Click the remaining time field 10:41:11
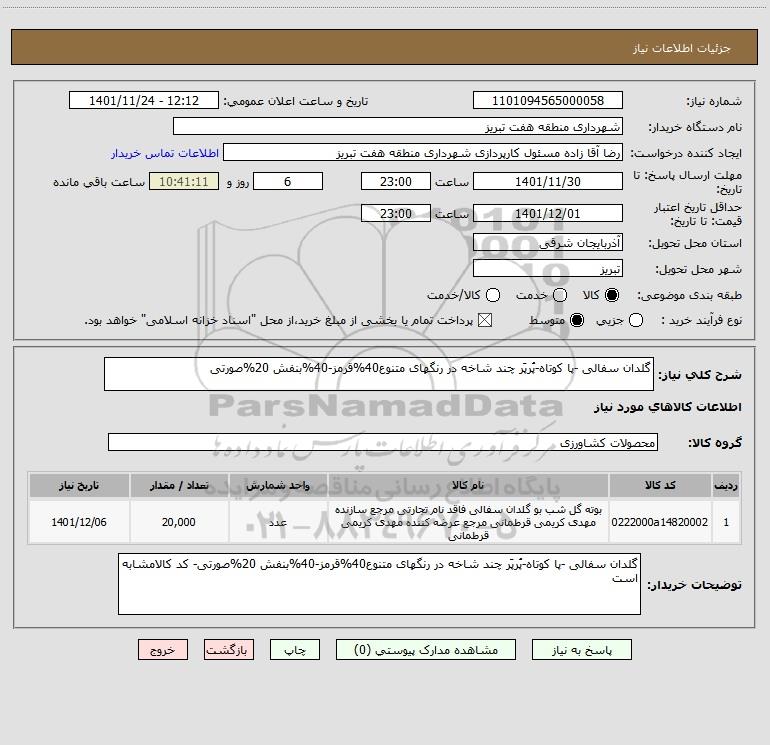The image size is (770, 745). pyautogui.click(x=184, y=181)
